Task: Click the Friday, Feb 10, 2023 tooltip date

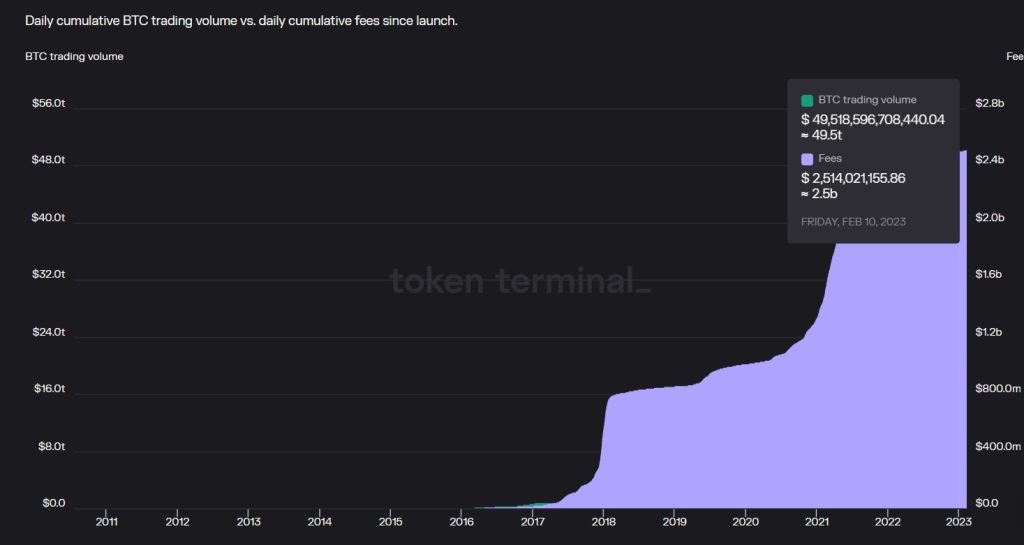Action: tap(853, 221)
